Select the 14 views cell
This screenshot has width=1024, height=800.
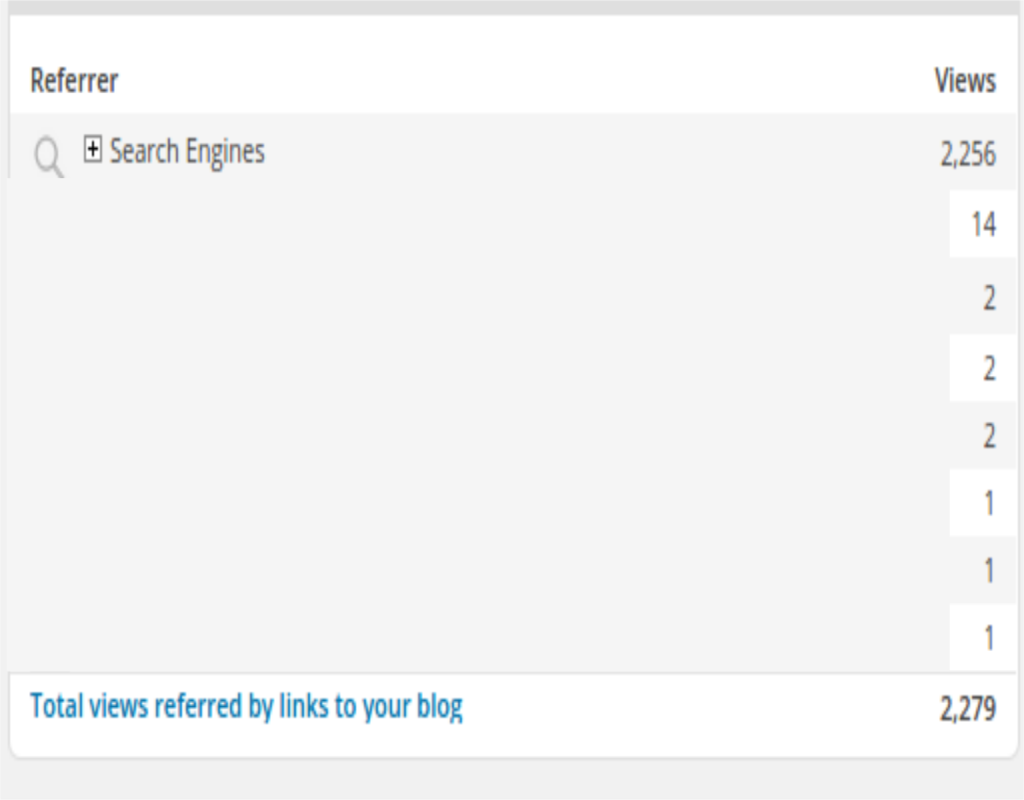983,224
